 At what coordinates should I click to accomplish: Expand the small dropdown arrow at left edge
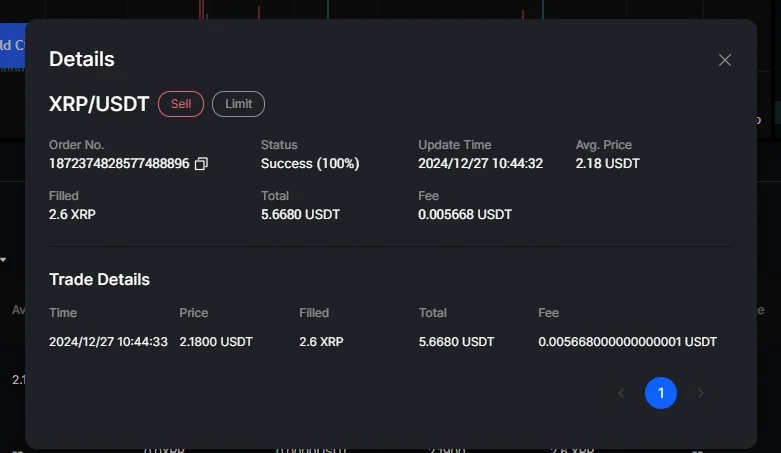pyautogui.click(x=3, y=260)
